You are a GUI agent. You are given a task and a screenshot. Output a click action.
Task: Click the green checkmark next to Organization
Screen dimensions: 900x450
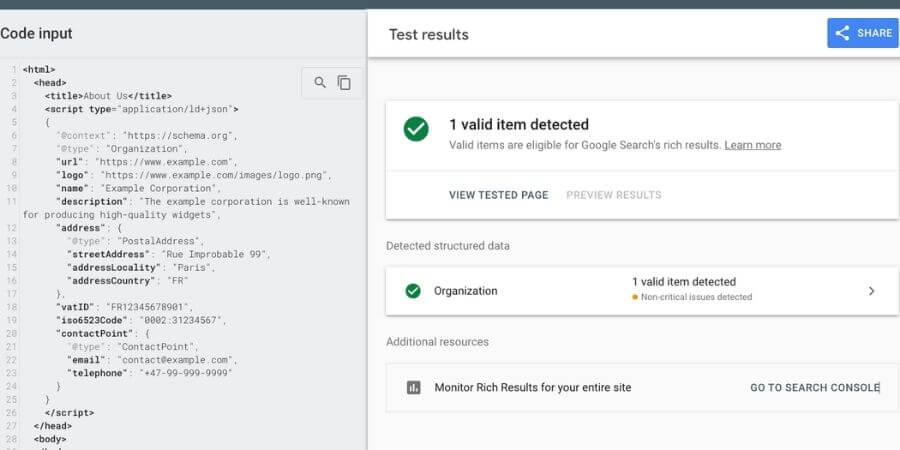pyautogui.click(x=413, y=291)
